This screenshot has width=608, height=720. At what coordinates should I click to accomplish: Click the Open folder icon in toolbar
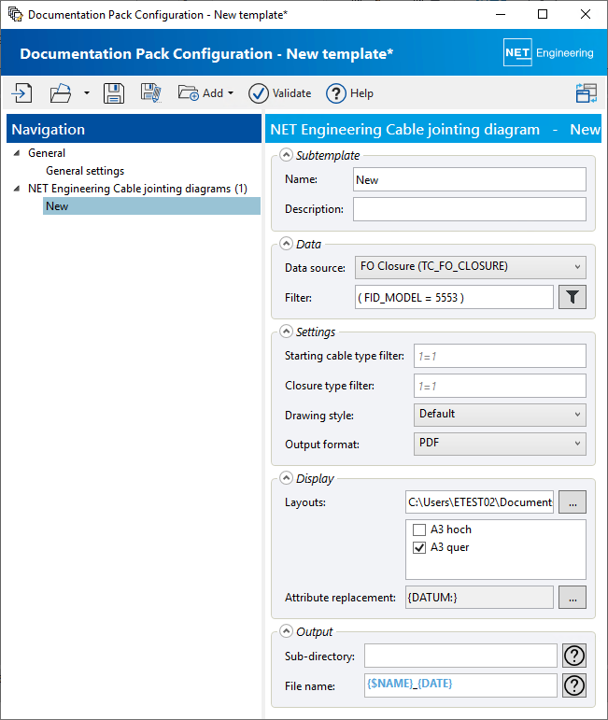tap(61, 93)
